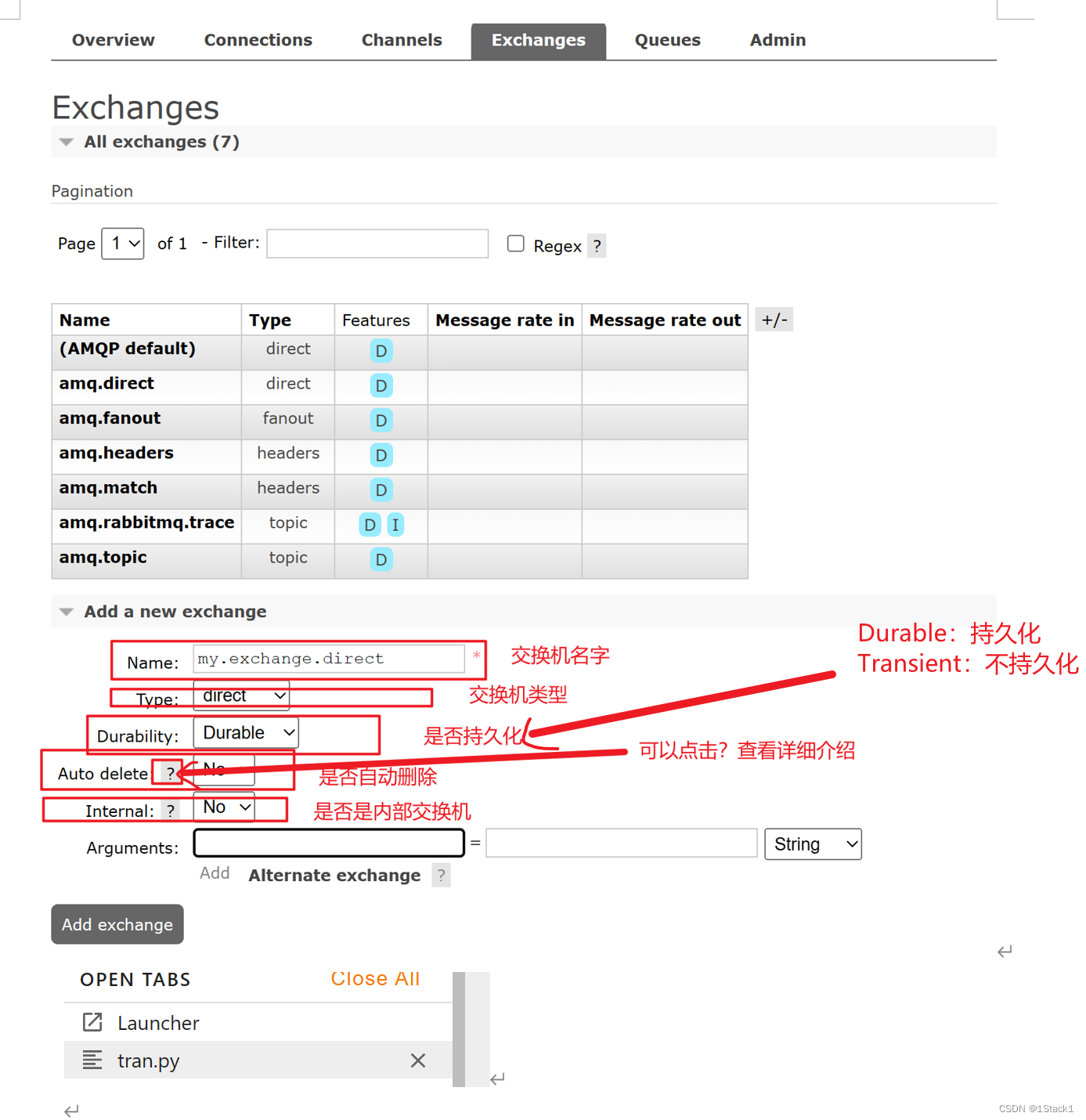Close the tran.py tab with the X
1086x1120 pixels.
pyautogui.click(x=418, y=1060)
